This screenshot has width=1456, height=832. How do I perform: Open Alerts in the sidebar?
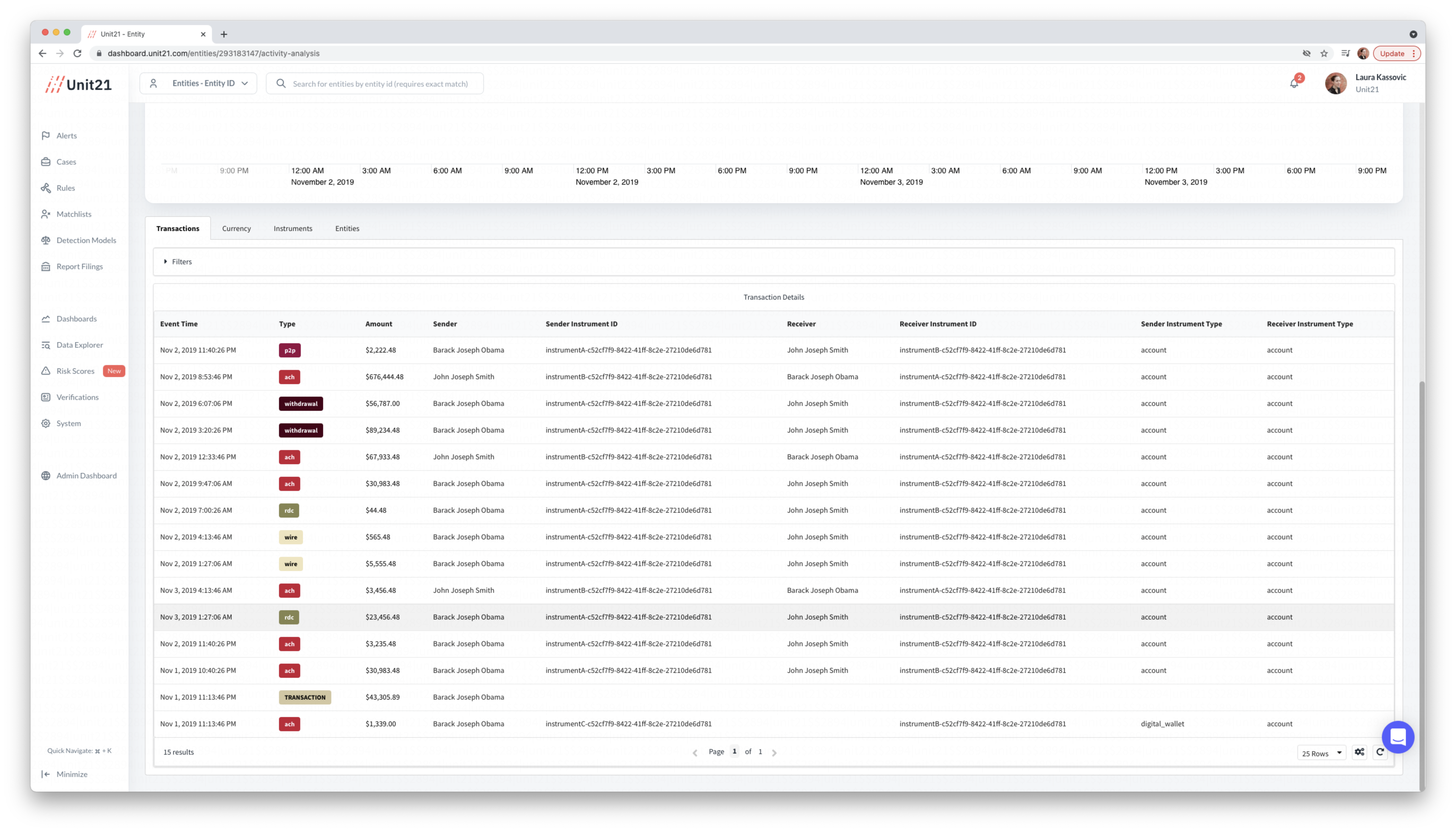click(66, 135)
